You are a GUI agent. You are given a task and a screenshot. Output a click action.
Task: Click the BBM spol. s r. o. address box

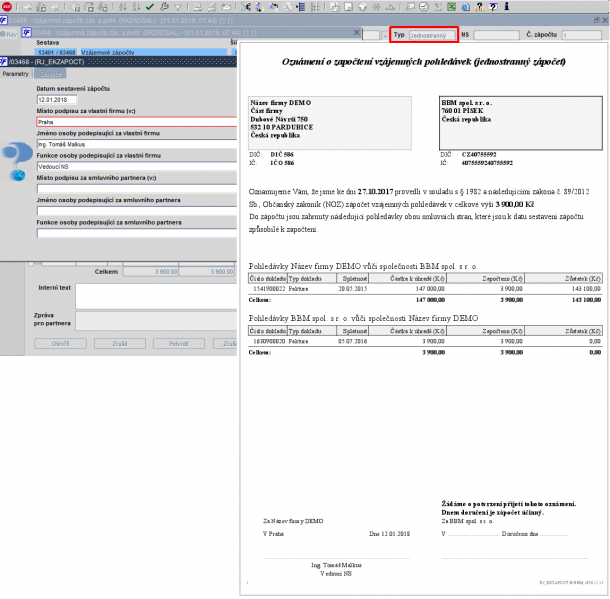point(521,123)
